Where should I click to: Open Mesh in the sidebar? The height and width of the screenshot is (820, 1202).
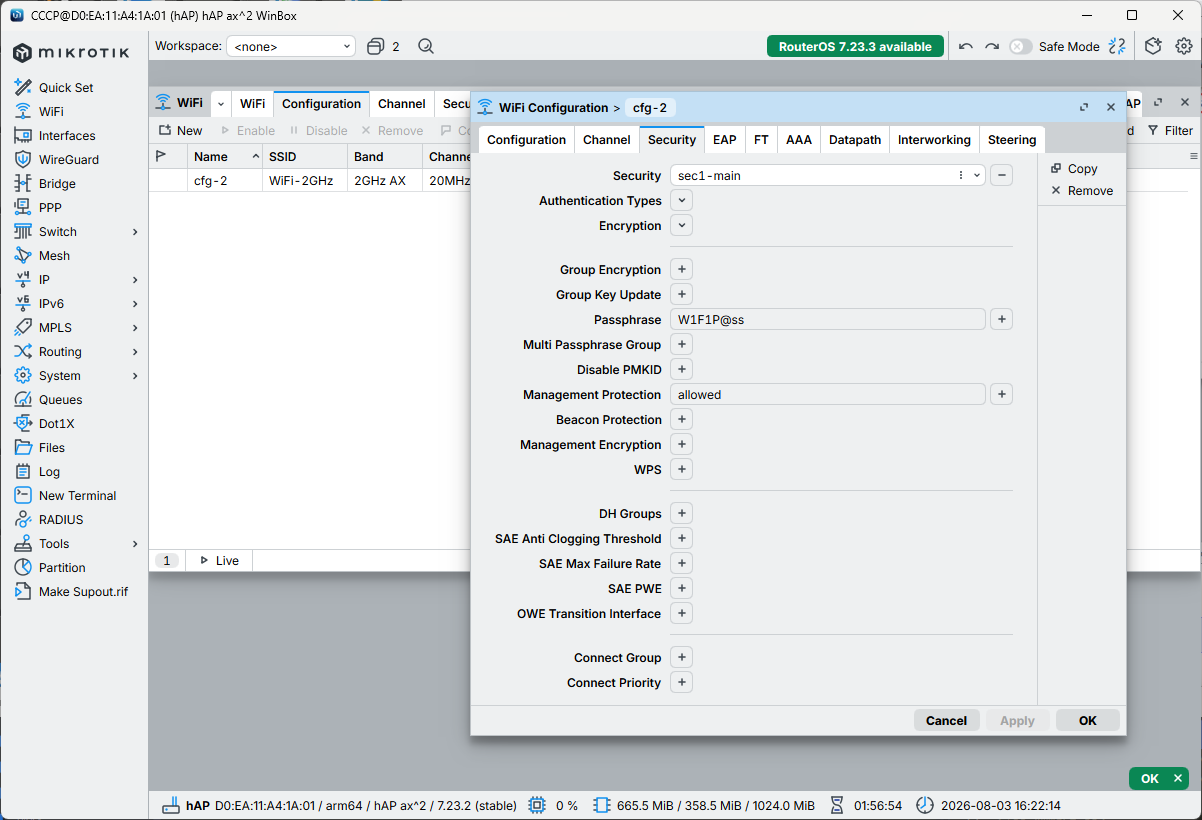54,256
